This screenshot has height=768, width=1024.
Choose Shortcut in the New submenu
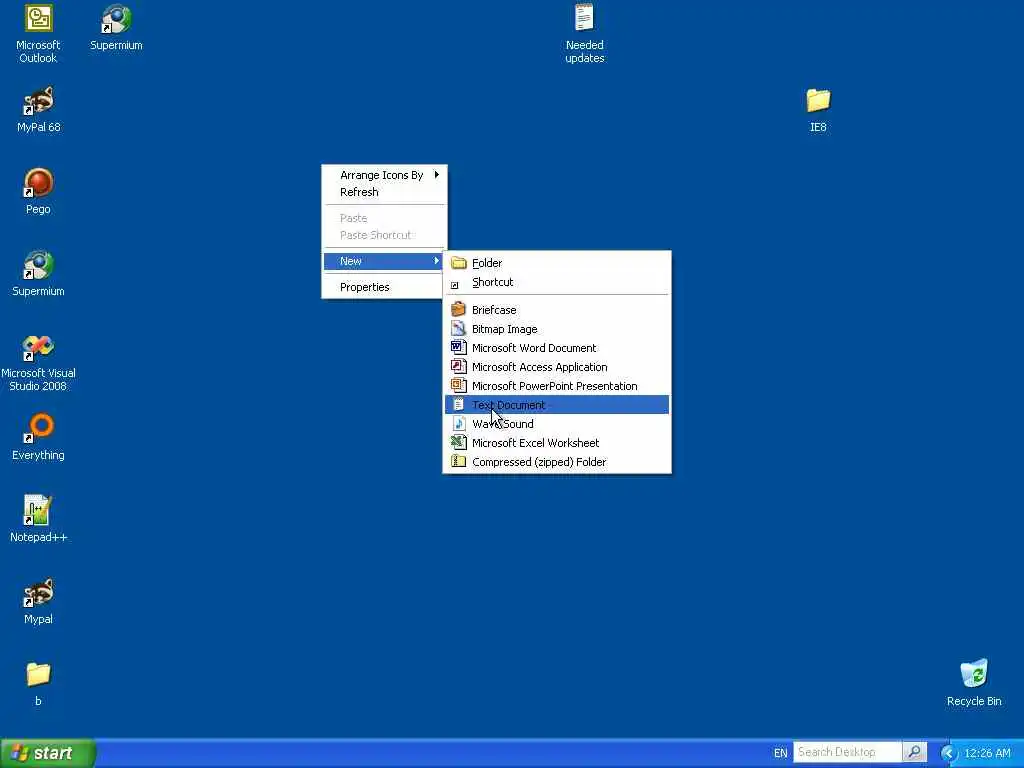[557, 282]
